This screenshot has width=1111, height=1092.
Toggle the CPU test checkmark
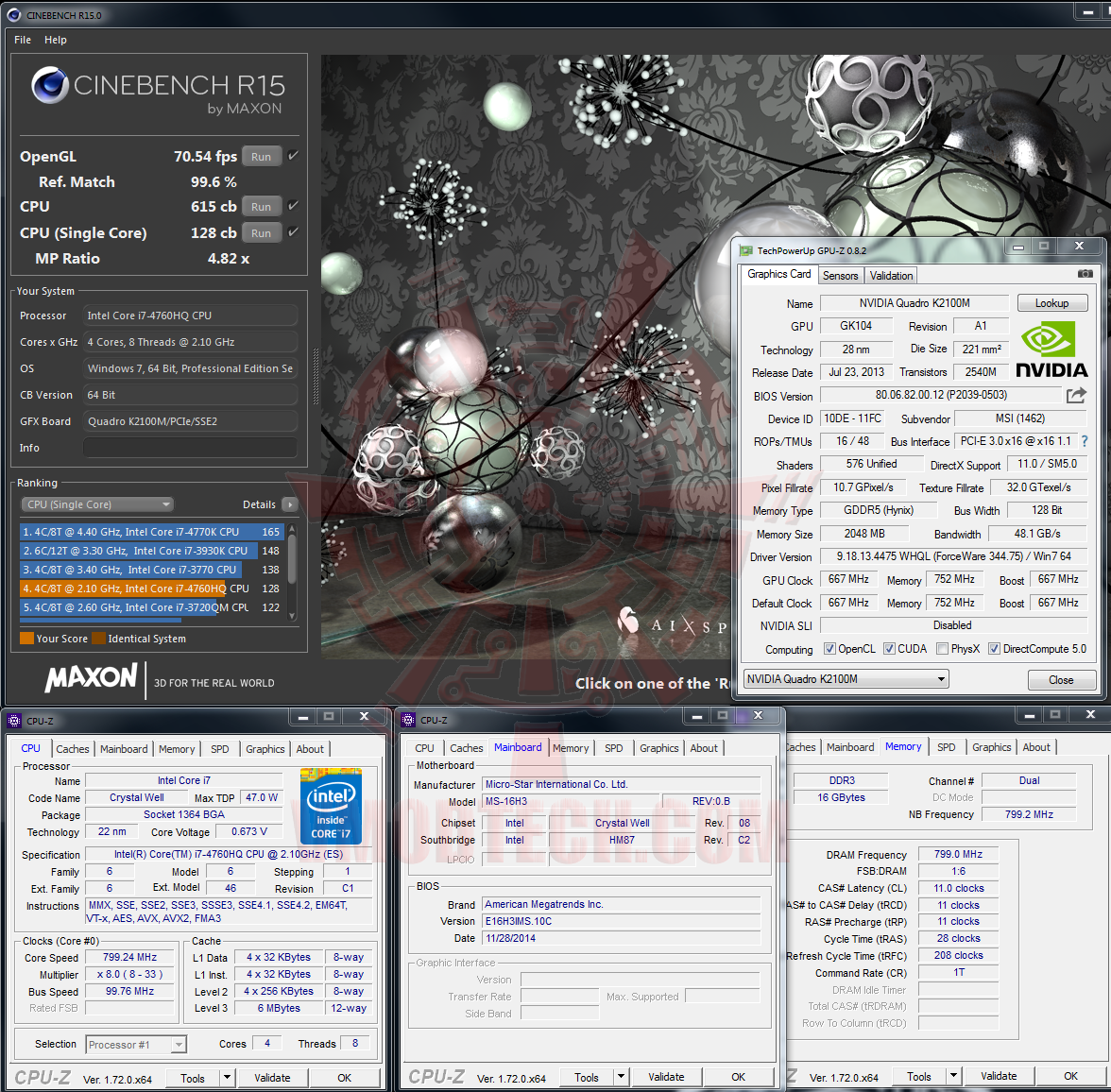click(293, 206)
